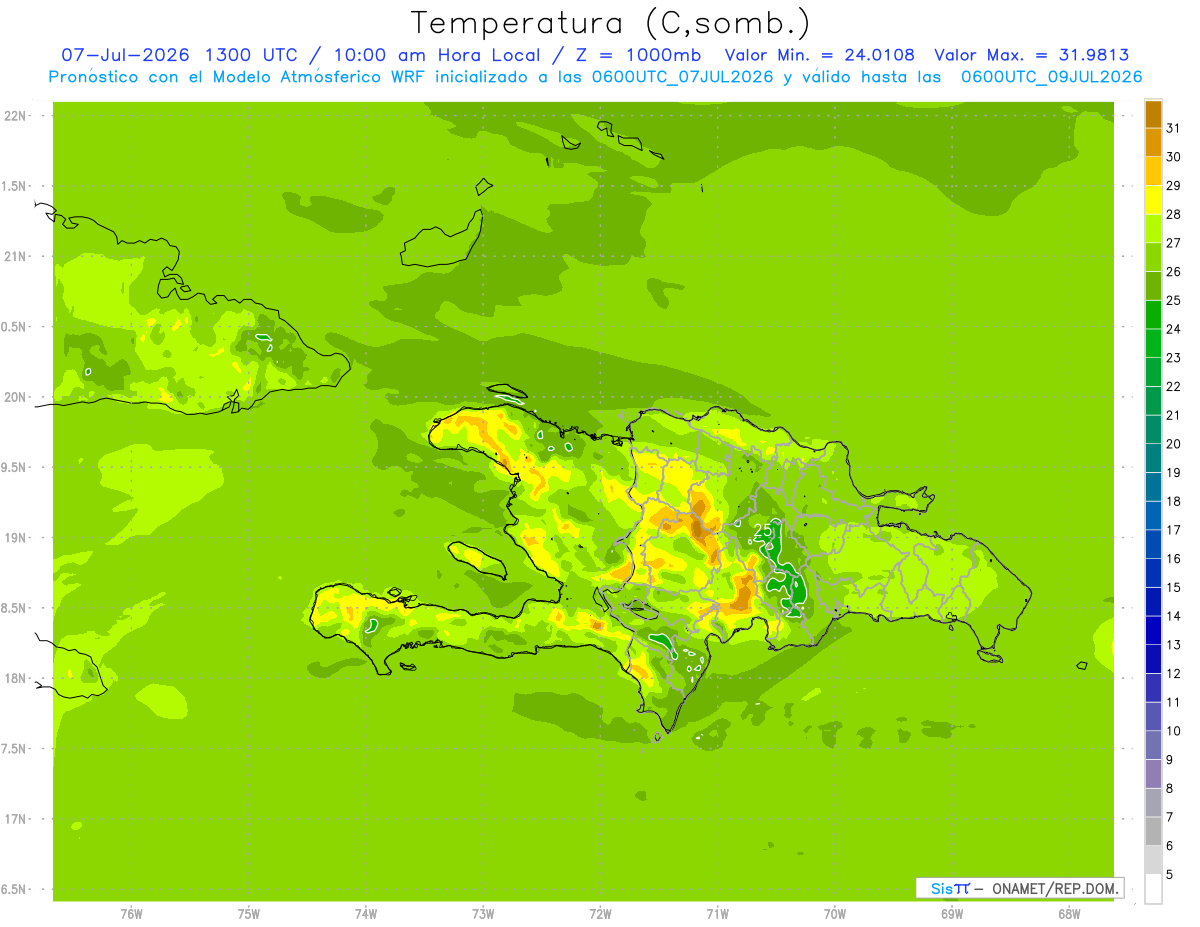
Task: Click the '19N' latitude label
Action: tap(16, 537)
